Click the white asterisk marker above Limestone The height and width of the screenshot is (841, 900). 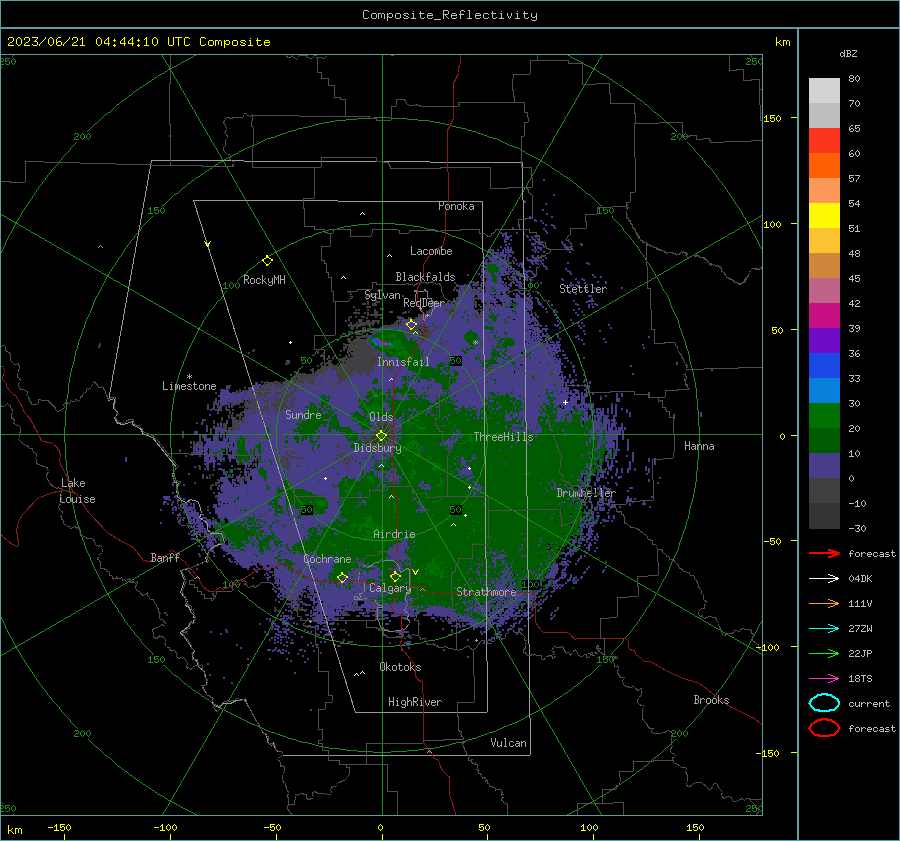tap(189, 377)
